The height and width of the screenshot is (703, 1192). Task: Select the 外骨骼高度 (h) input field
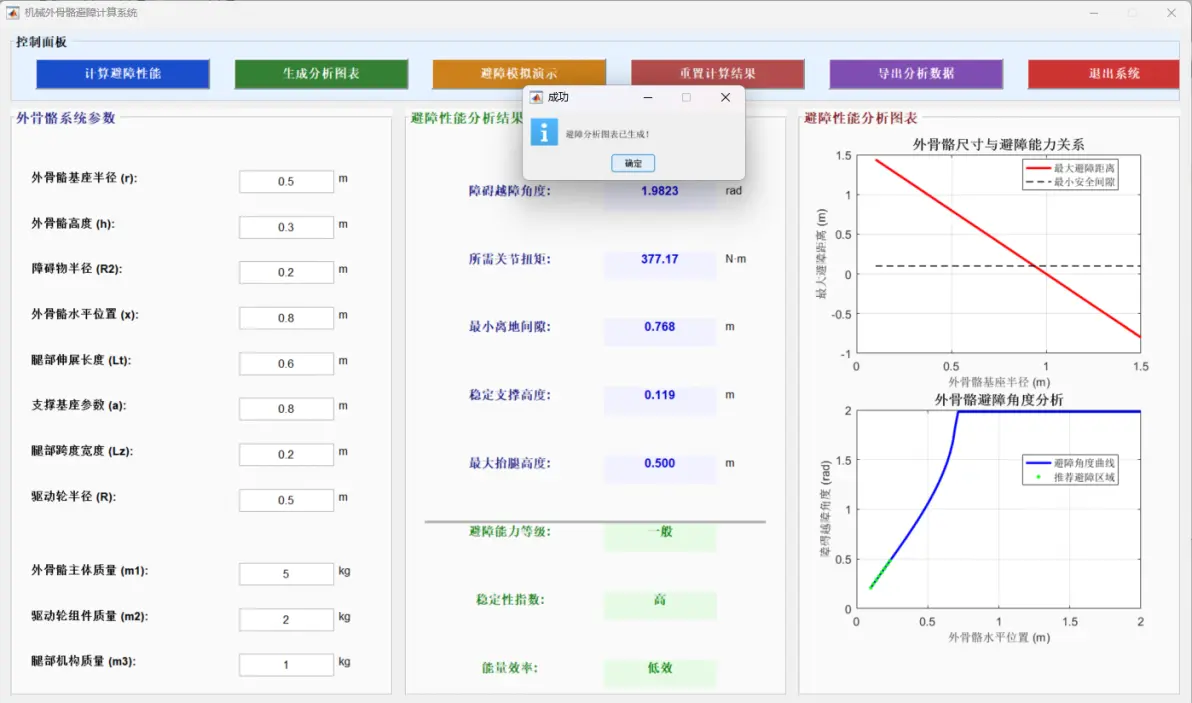(x=286, y=227)
